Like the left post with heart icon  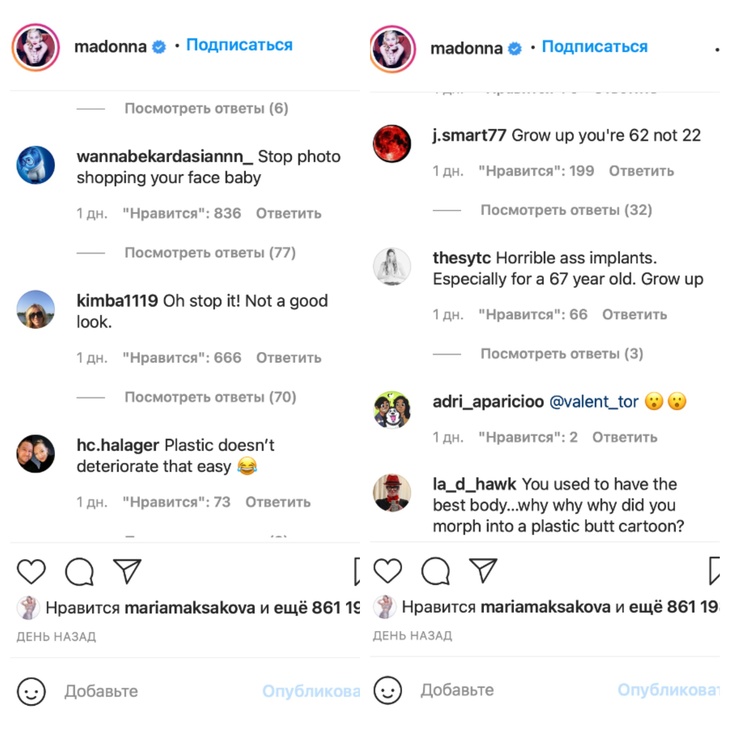point(31,571)
